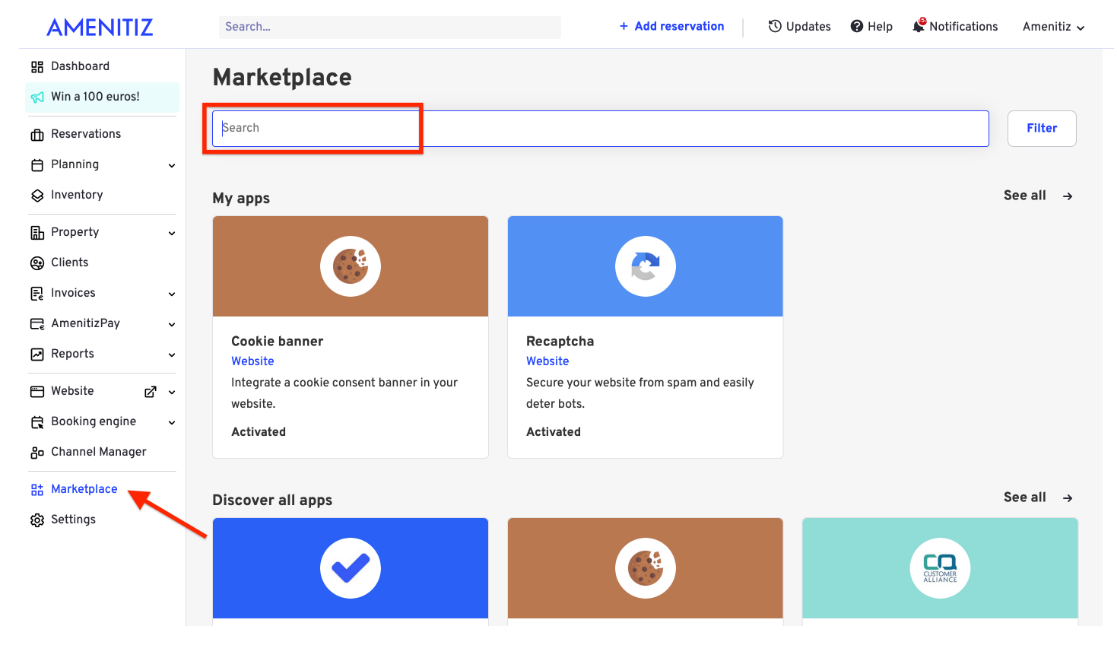This screenshot has width=1117, height=651.
Task: Go to Channel Manager in sidebar
Action: (98, 452)
